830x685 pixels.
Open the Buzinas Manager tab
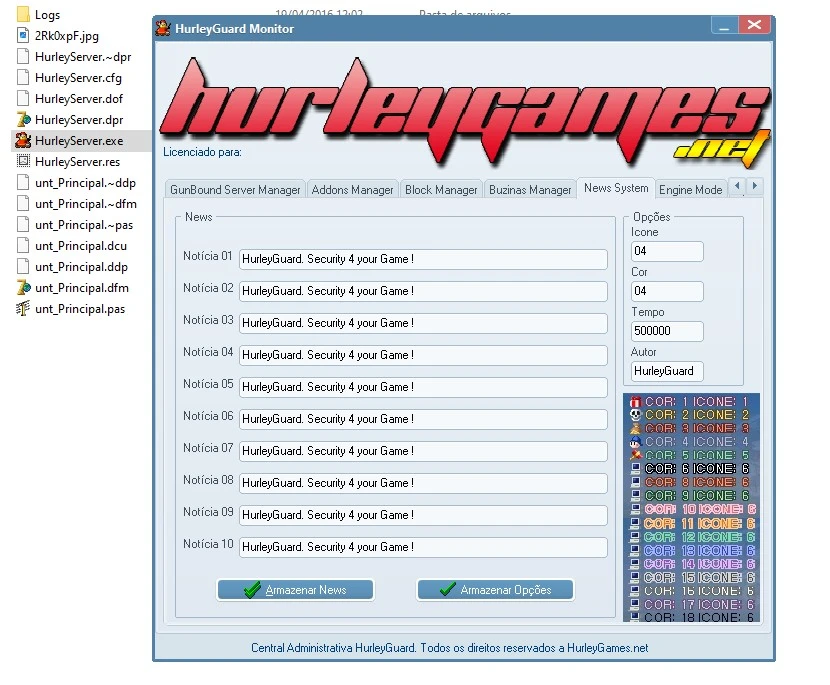coord(530,190)
